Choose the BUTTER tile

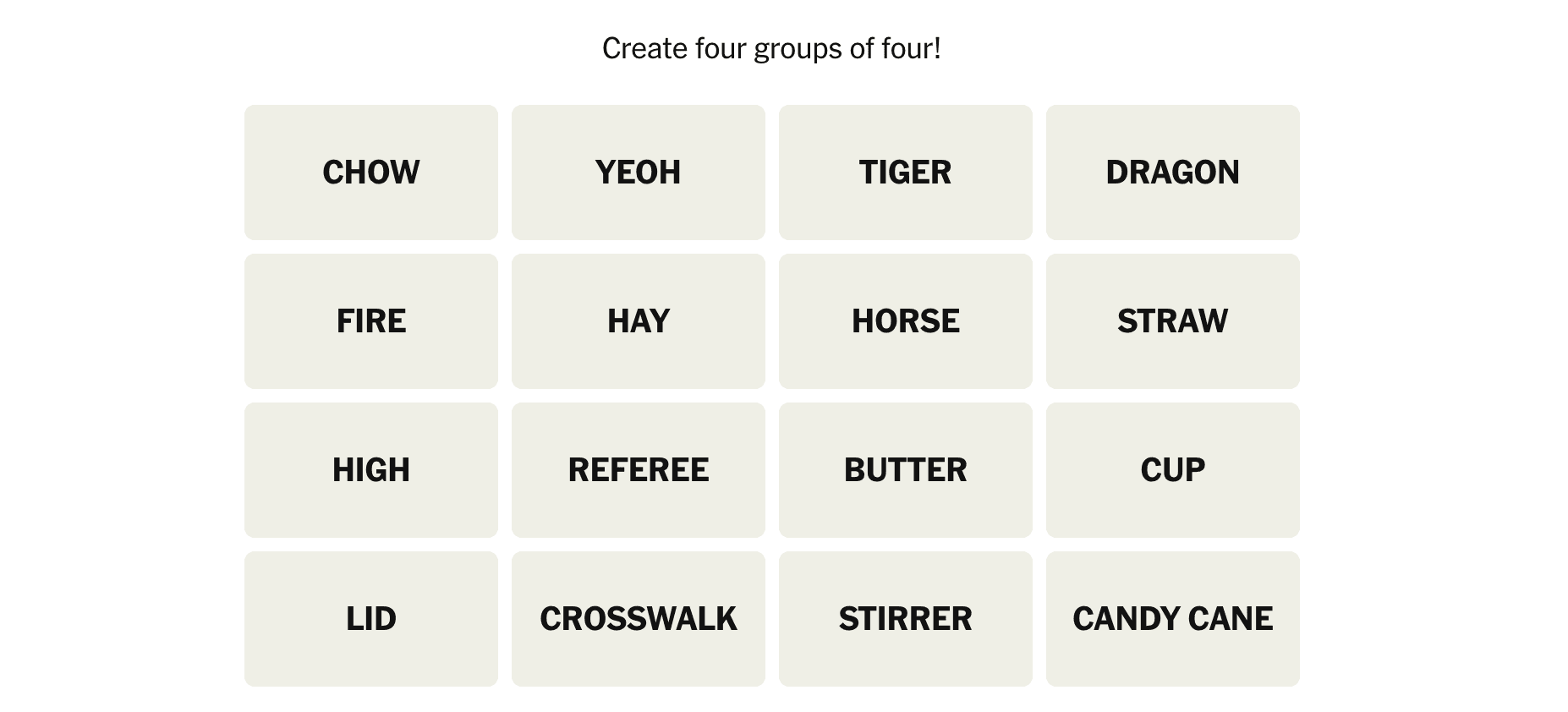905,470
